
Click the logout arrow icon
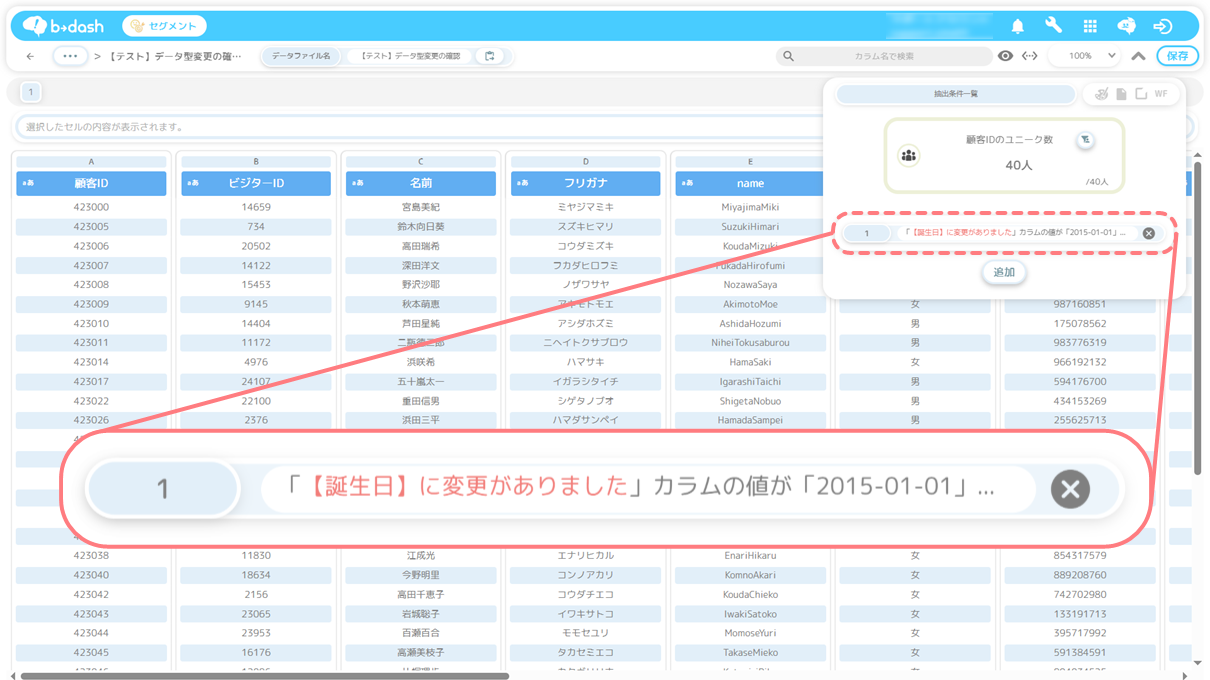[x=1162, y=26]
